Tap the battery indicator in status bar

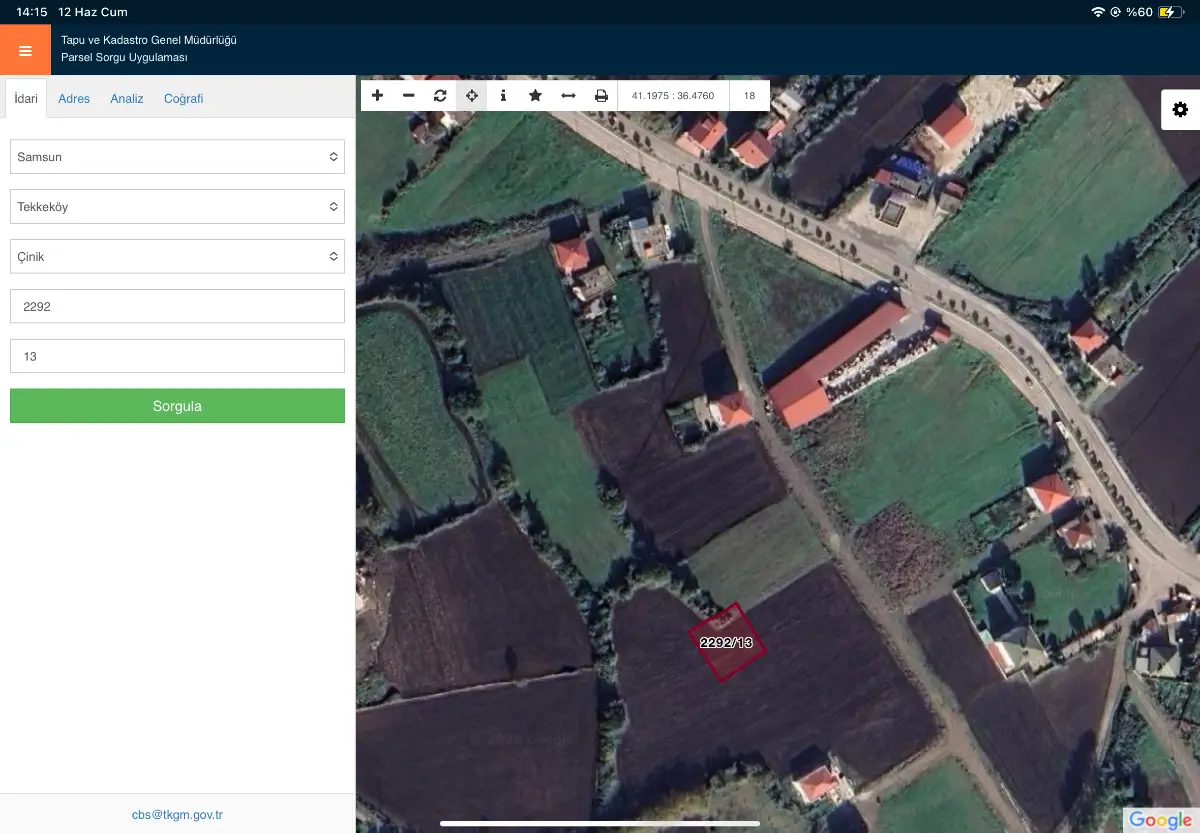coord(1170,12)
